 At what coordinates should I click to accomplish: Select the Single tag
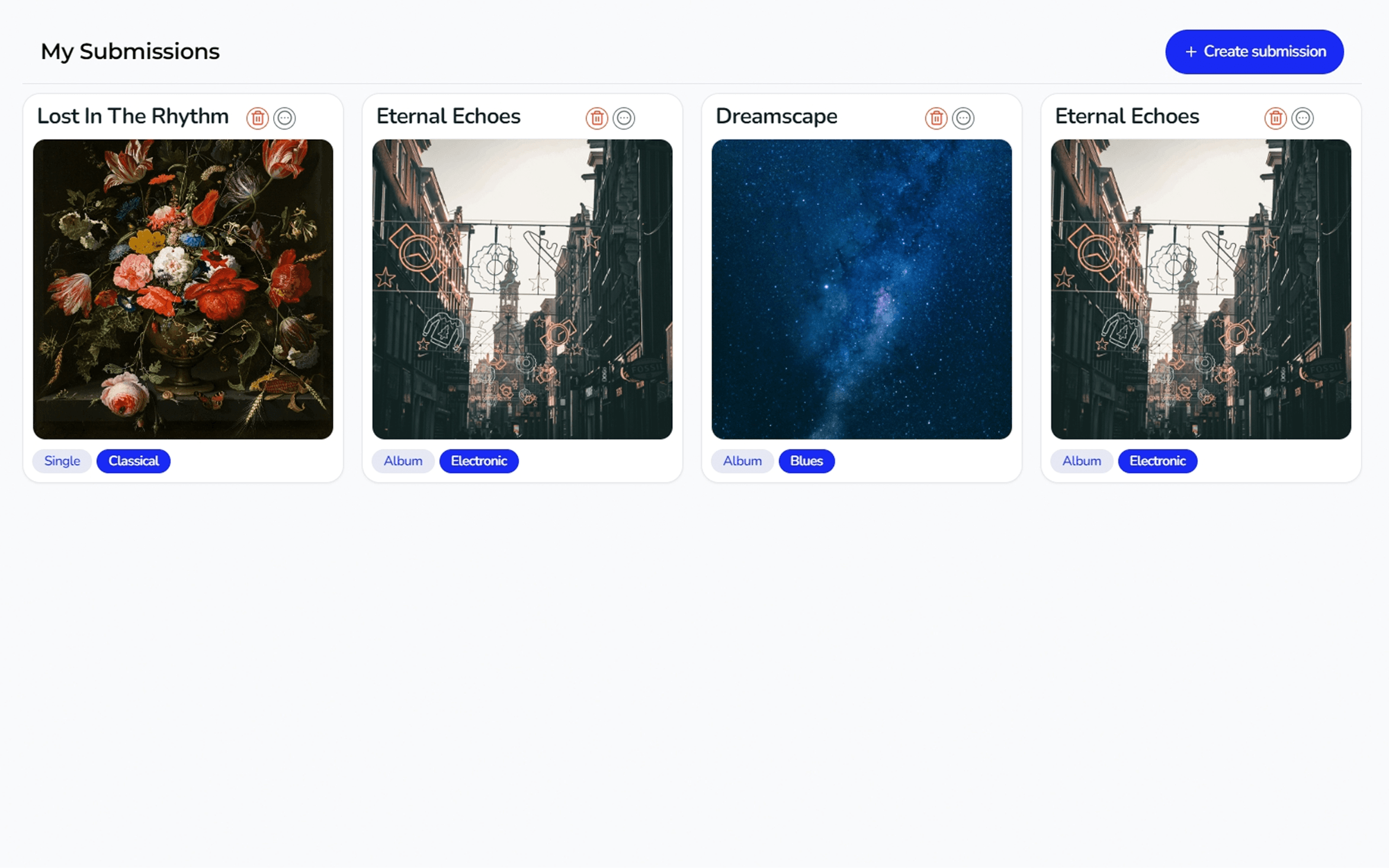pyautogui.click(x=62, y=461)
